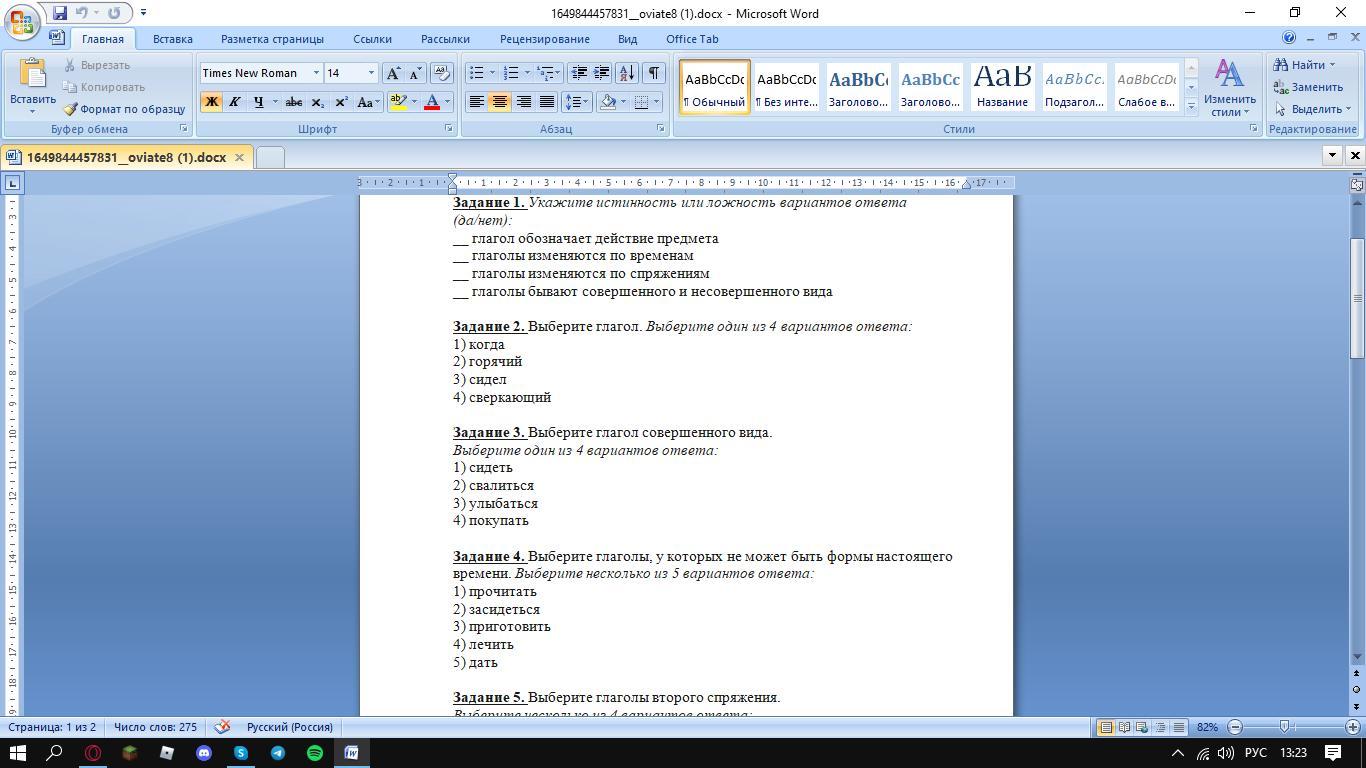Image resolution: width=1366 pixels, height=768 pixels.
Task: Increase font size with grow font icon
Action: tap(394, 73)
